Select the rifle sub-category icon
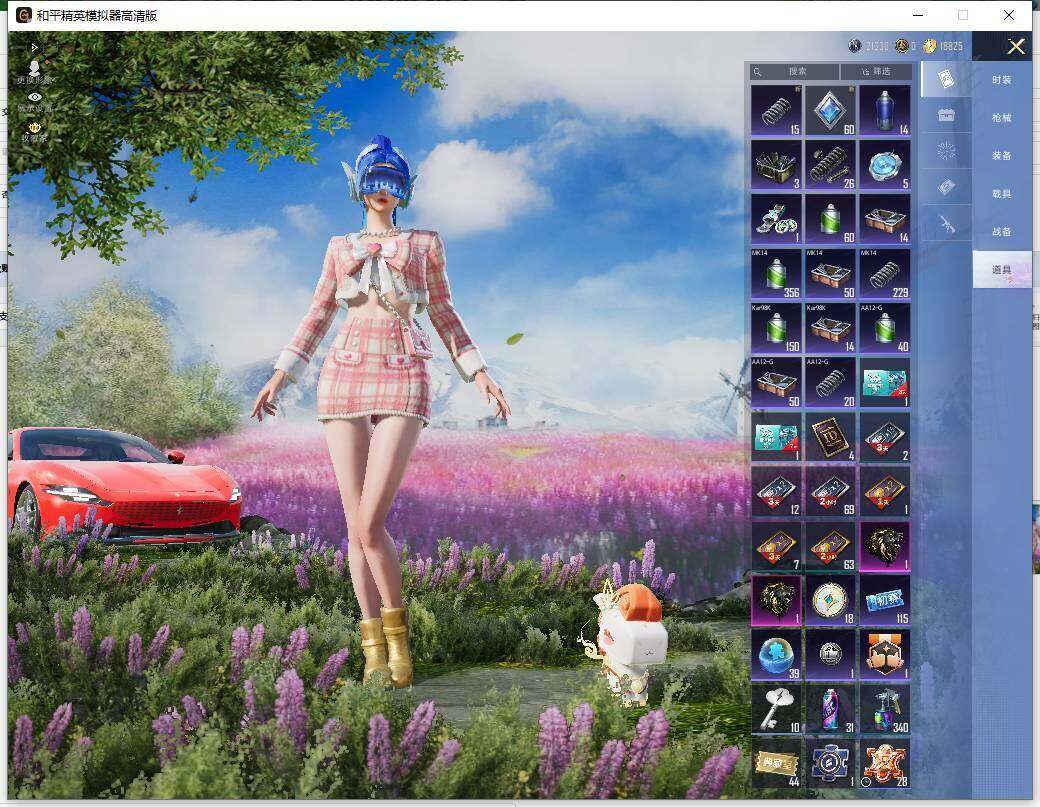 (x=946, y=224)
